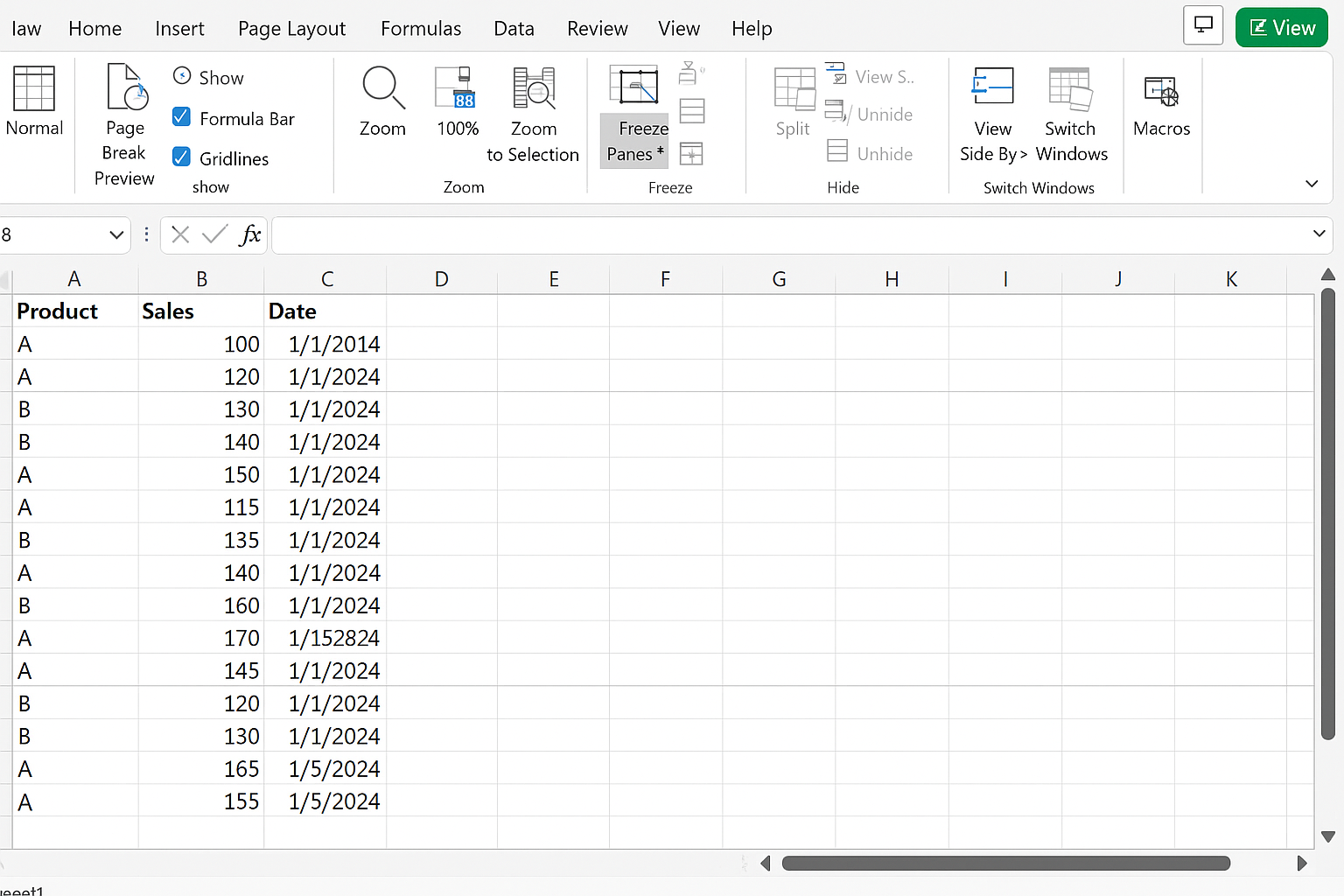Screen dimensions: 1344x896
Task: Open Insert Function fx icon
Action: click(250, 234)
